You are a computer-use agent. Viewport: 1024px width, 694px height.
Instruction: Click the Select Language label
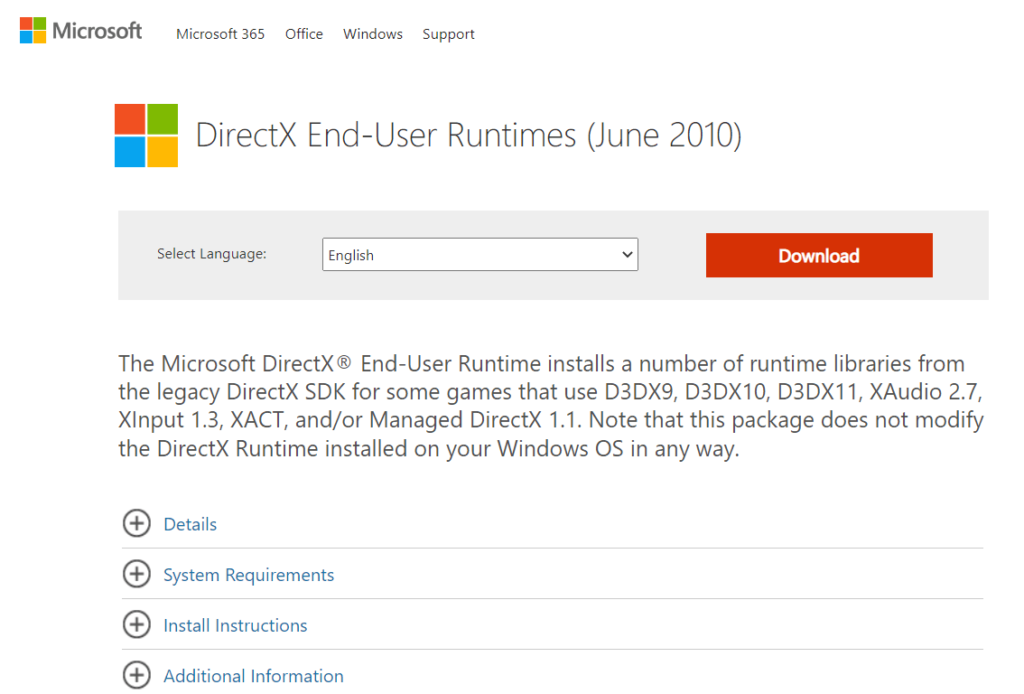point(212,254)
